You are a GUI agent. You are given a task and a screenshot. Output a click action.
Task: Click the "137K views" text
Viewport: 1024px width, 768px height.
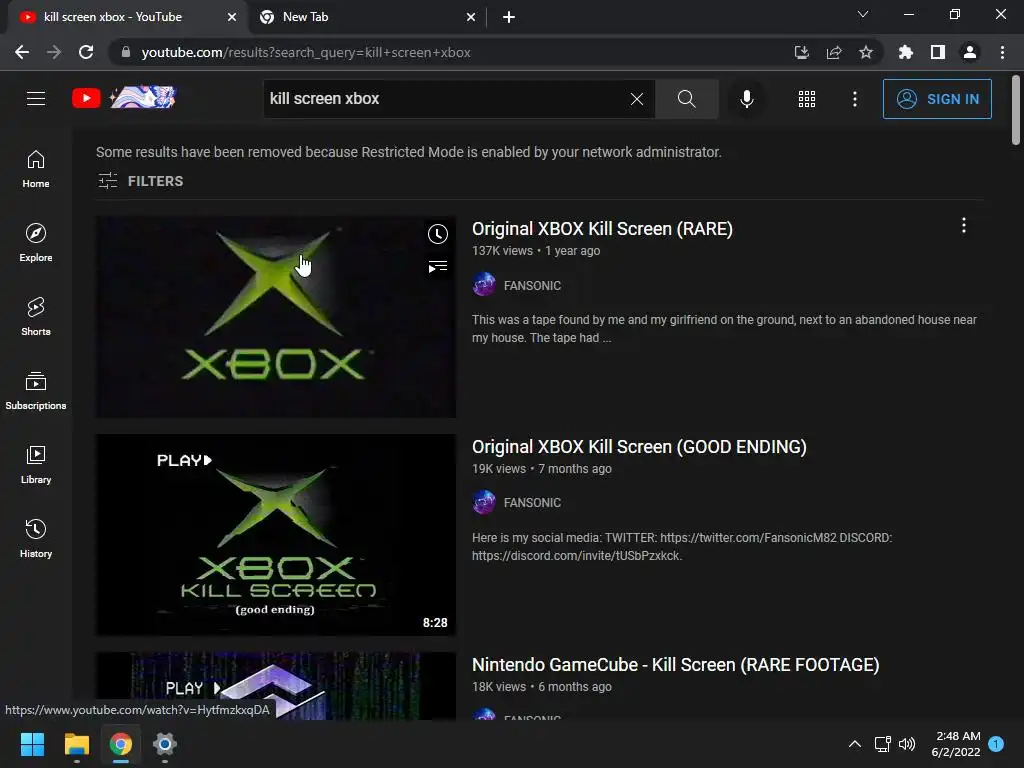pyautogui.click(x=502, y=251)
